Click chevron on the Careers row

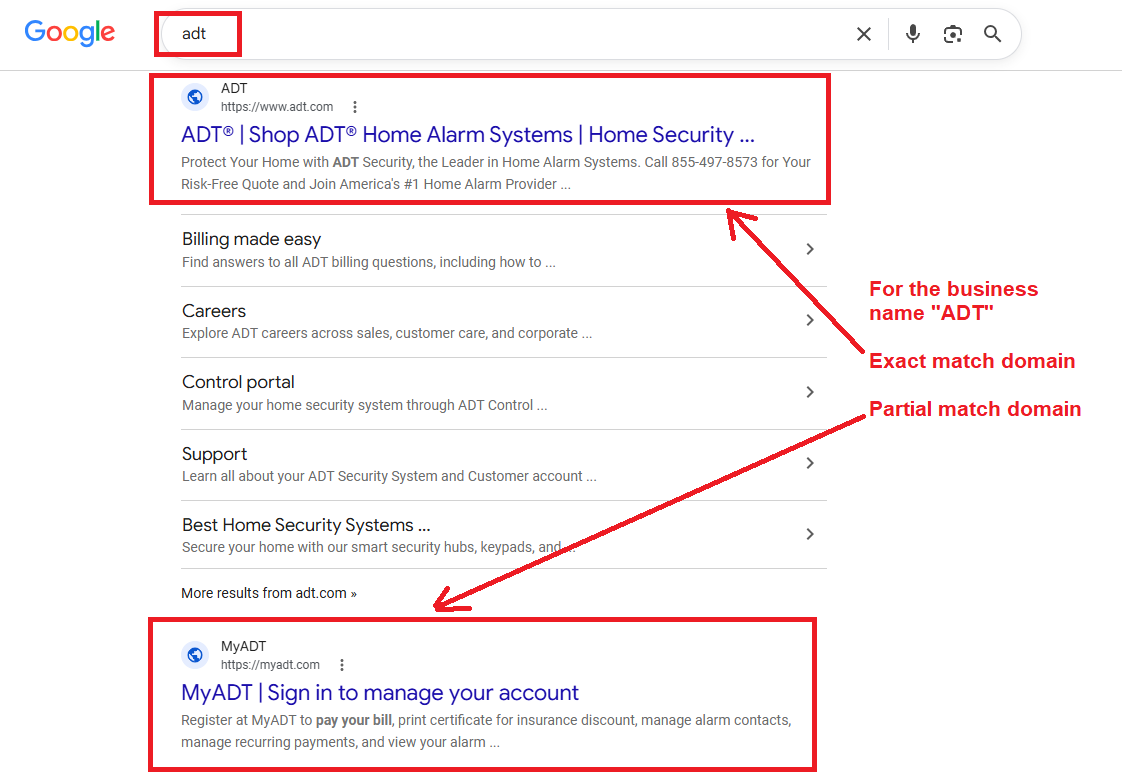point(810,320)
